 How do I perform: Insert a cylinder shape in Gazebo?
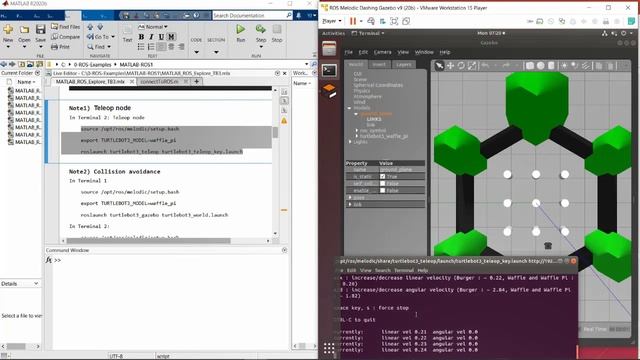[x=551, y=65]
